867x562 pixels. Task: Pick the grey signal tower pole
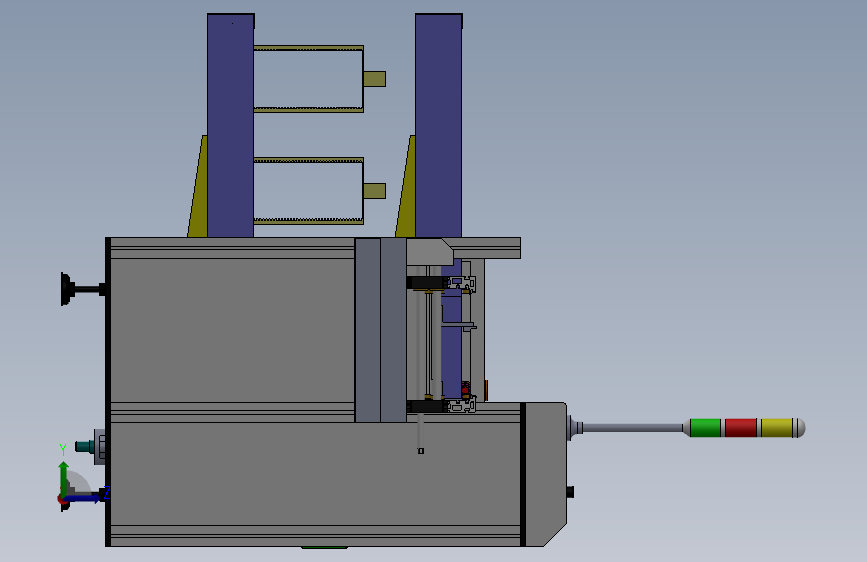click(x=633, y=428)
